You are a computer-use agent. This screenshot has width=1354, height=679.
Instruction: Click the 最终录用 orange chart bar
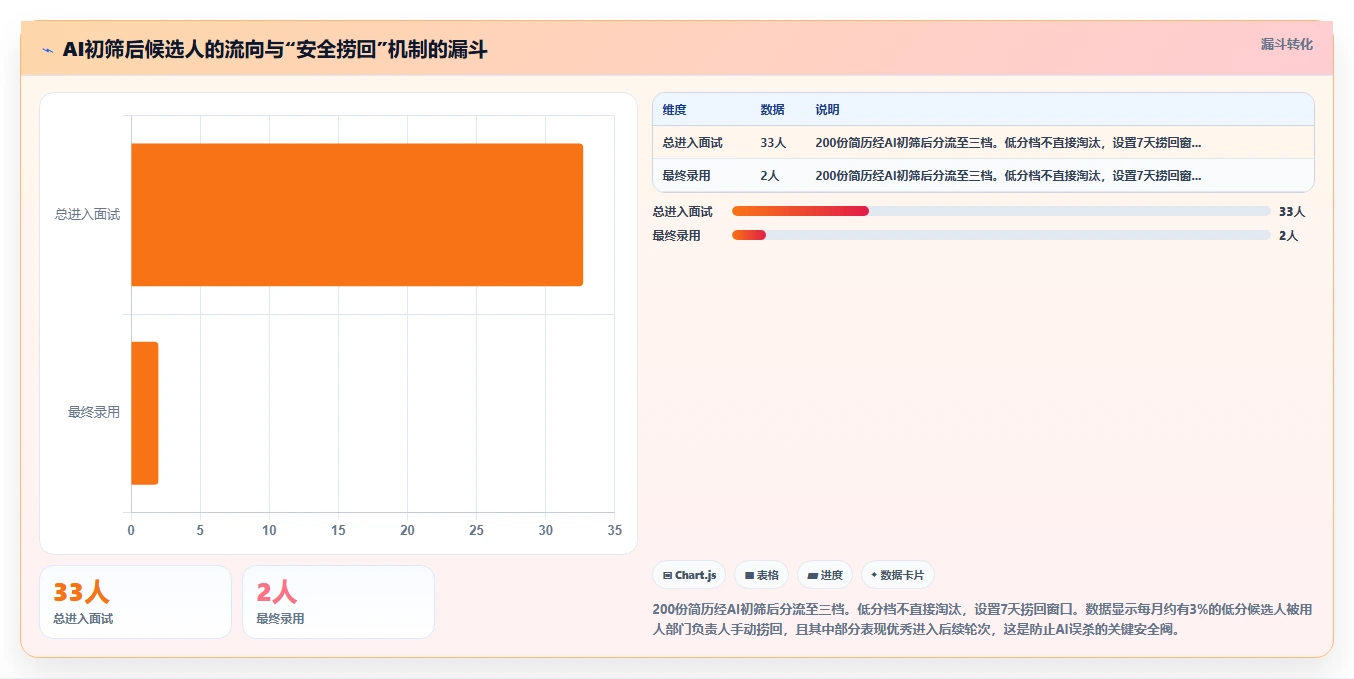tap(144, 413)
